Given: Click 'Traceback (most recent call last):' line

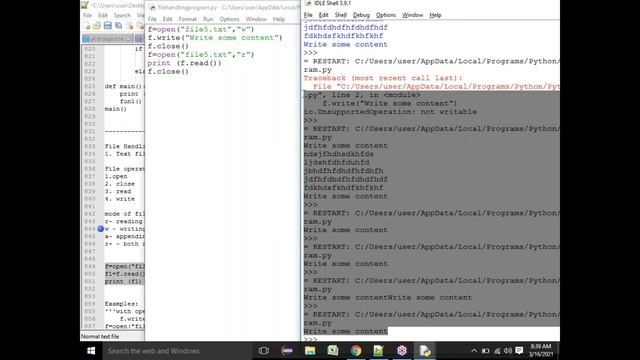Looking at the screenshot, I should tap(383, 78).
